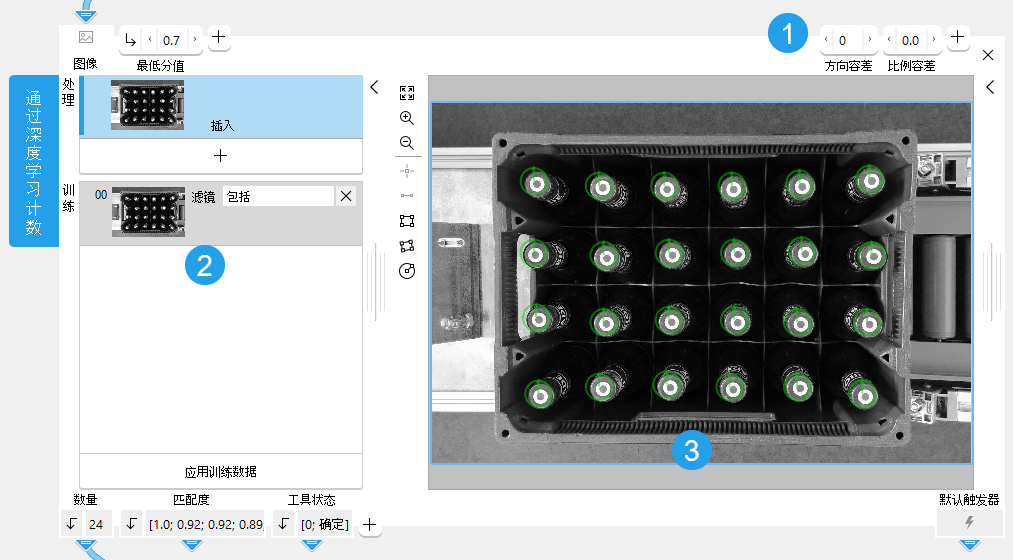Collapse the right panel with chevron arrow
Image resolution: width=1013 pixels, height=560 pixels.
pos(989,87)
